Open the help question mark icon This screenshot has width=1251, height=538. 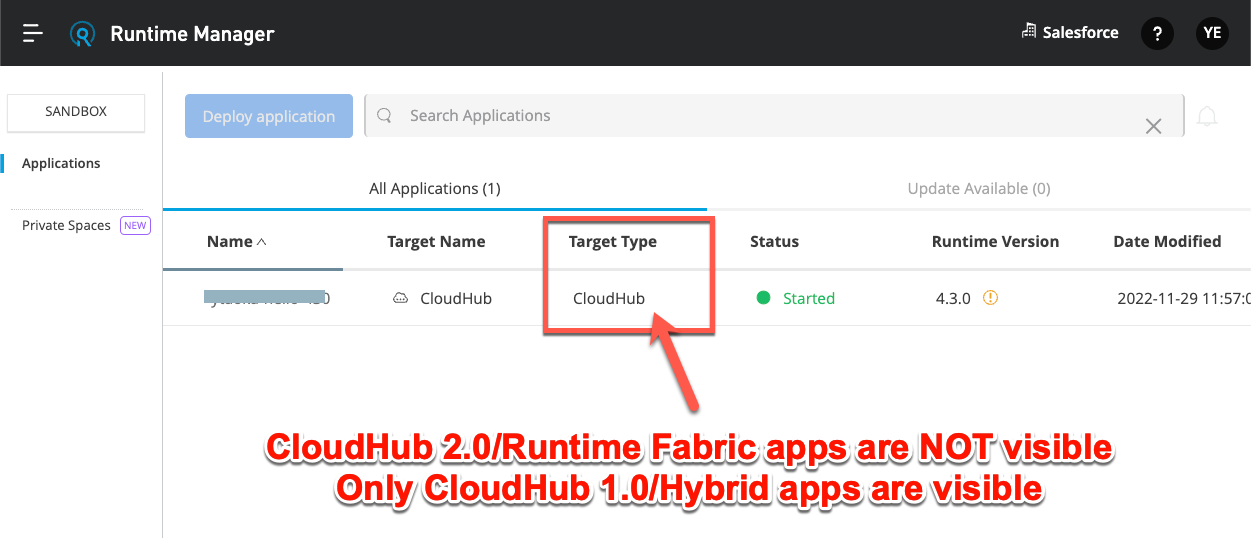pos(1157,33)
